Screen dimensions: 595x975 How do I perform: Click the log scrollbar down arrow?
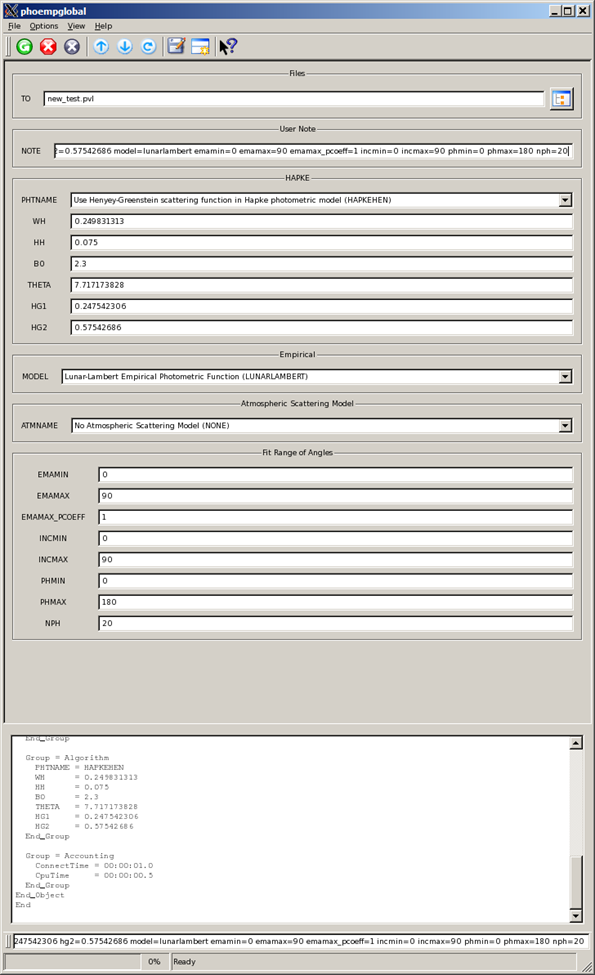[576, 915]
